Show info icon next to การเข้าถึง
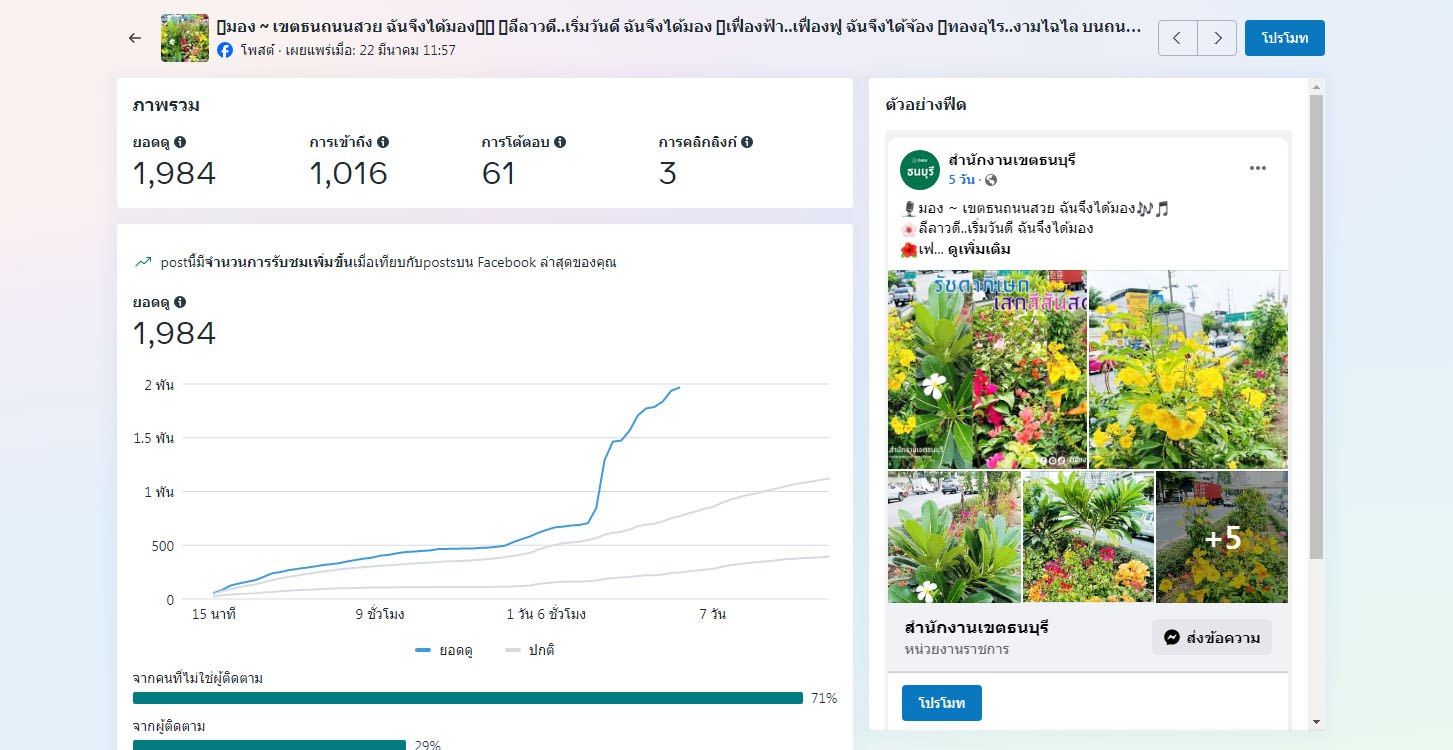 click(383, 142)
